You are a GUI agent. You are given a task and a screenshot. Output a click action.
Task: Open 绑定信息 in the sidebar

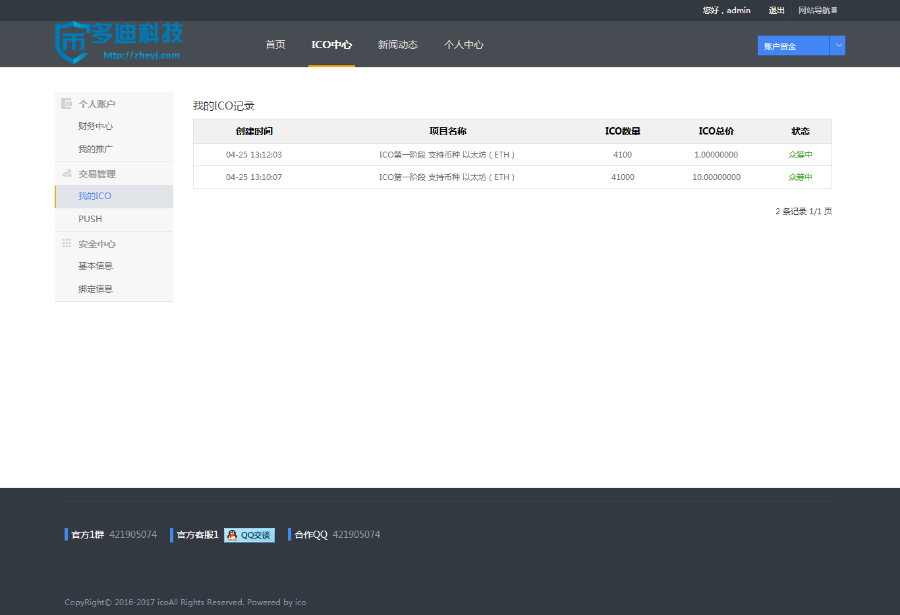(x=95, y=289)
